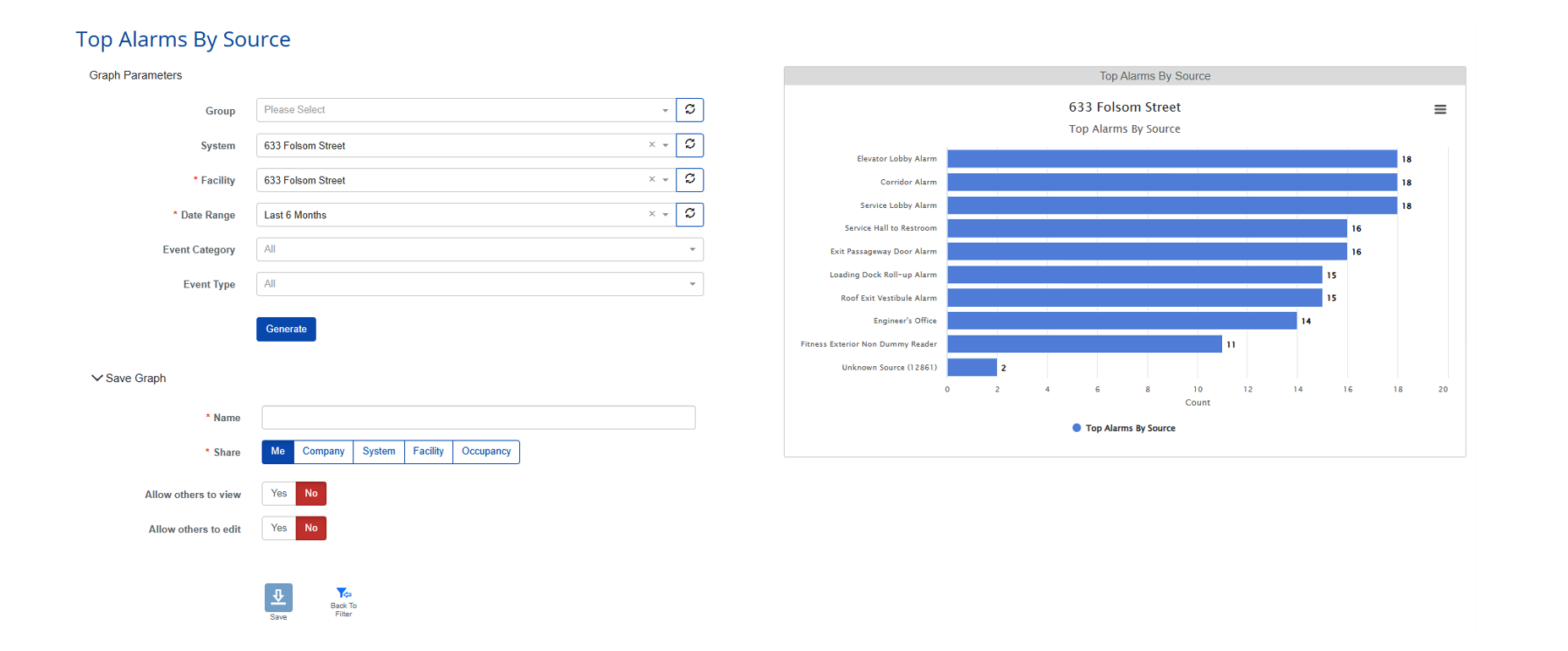Collapse the Save Graph section
The image size is (1568, 651).
[97, 378]
